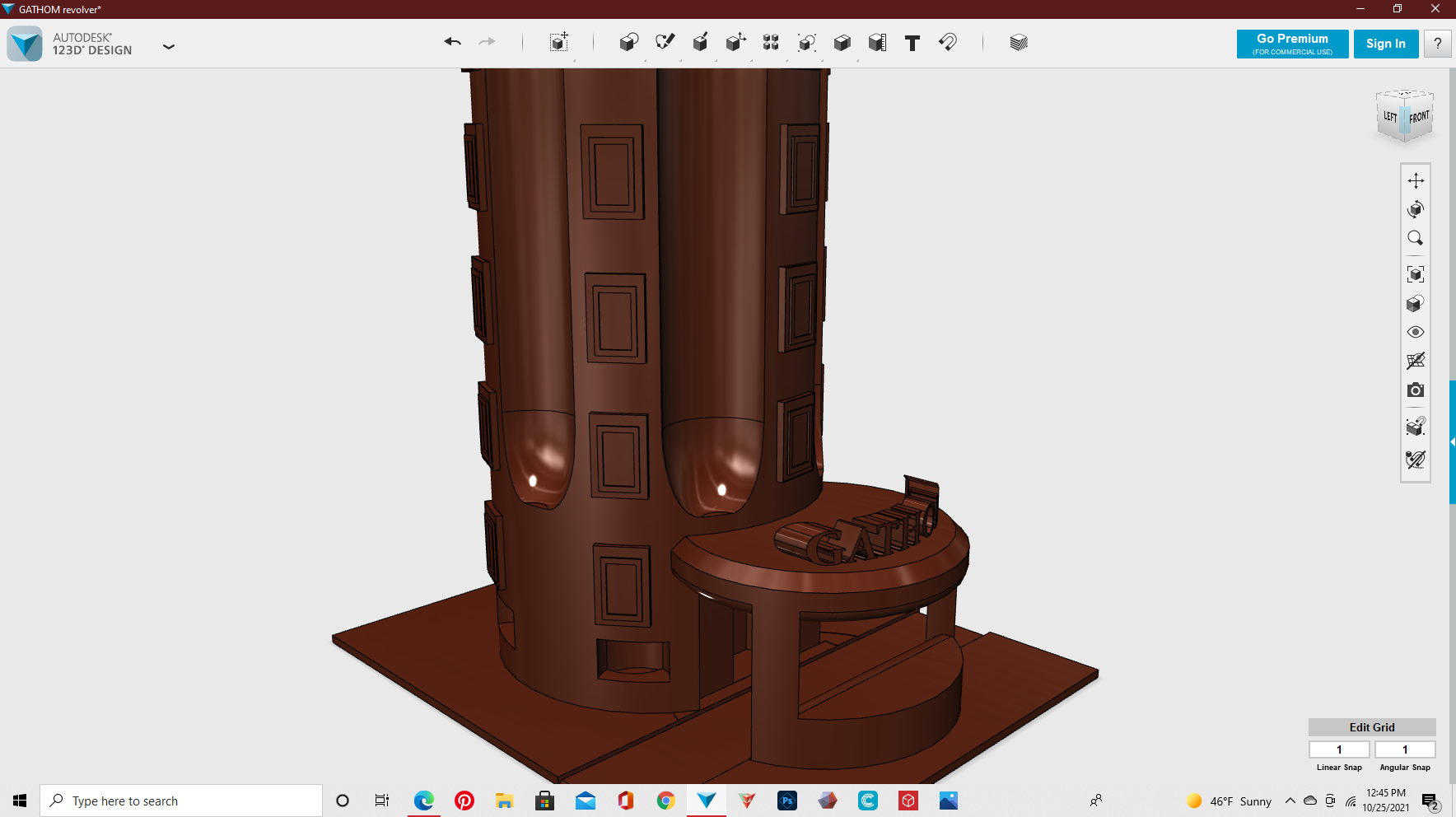The image size is (1456, 817).
Task: Click the Sign In button
Action: (x=1386, y=44)
